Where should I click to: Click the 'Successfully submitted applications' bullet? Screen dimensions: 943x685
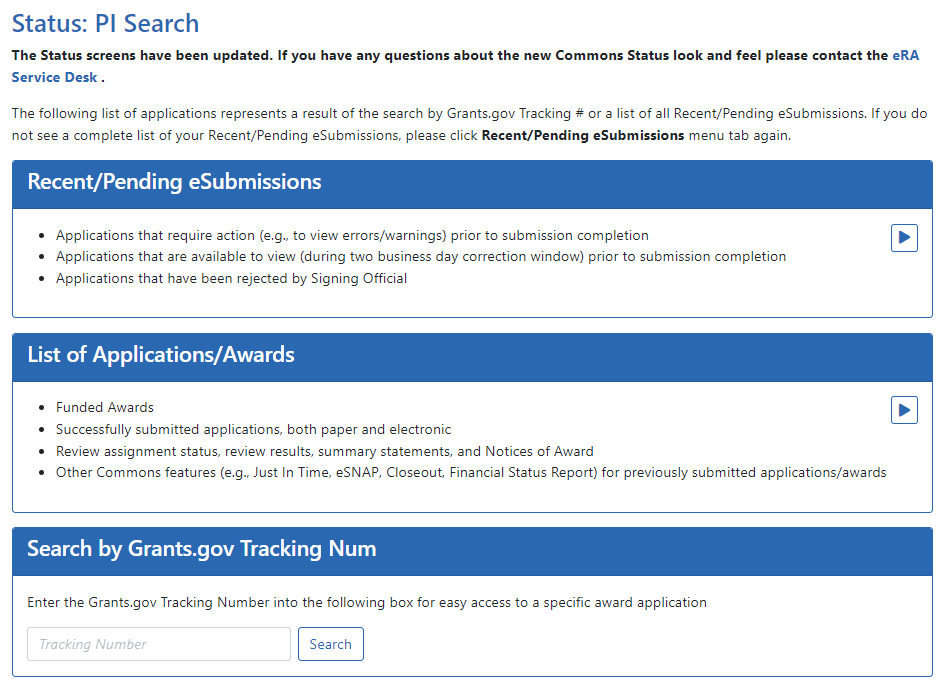tap(253, 429)
